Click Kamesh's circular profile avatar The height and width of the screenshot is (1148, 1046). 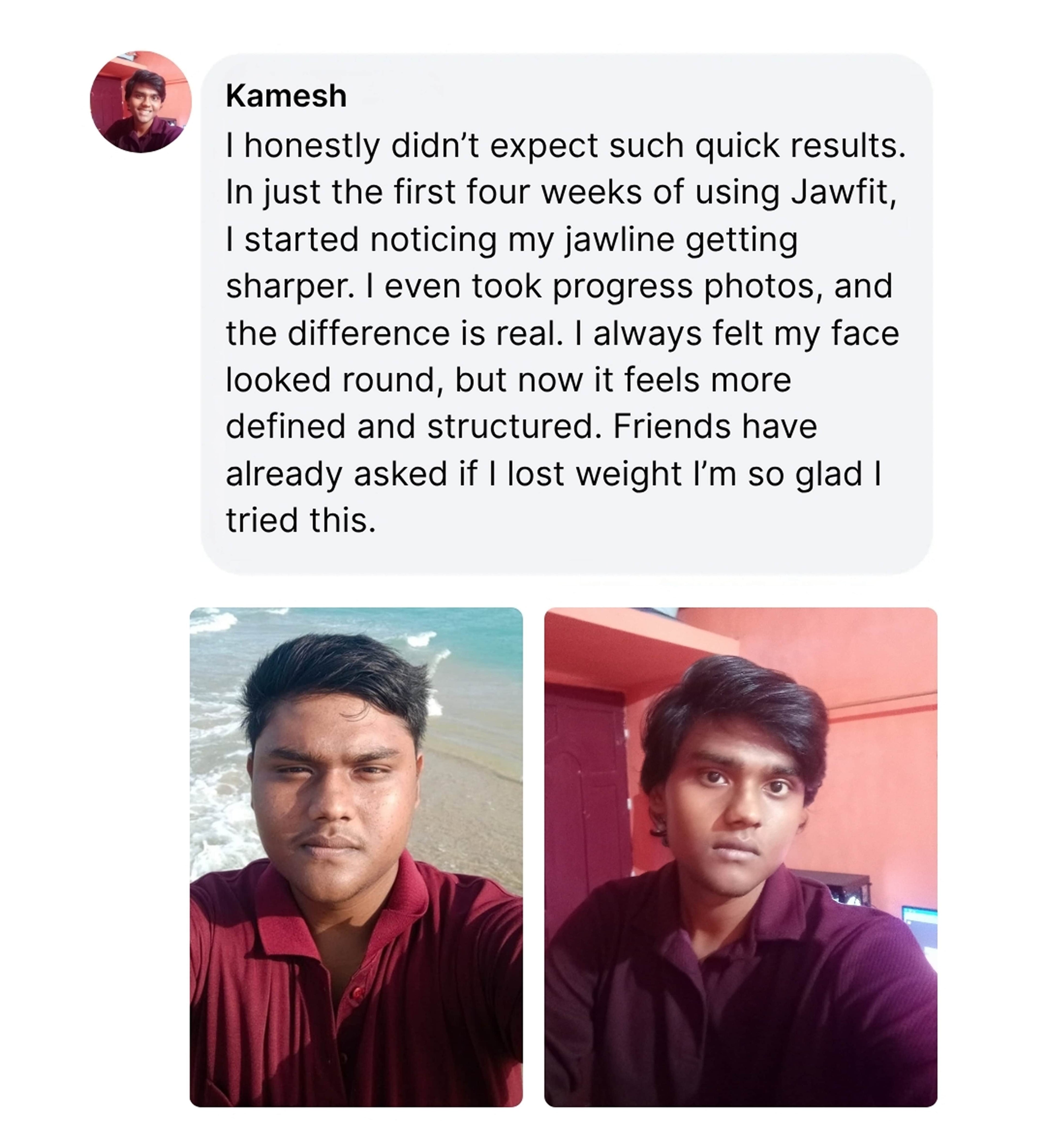tap(141, 102)
